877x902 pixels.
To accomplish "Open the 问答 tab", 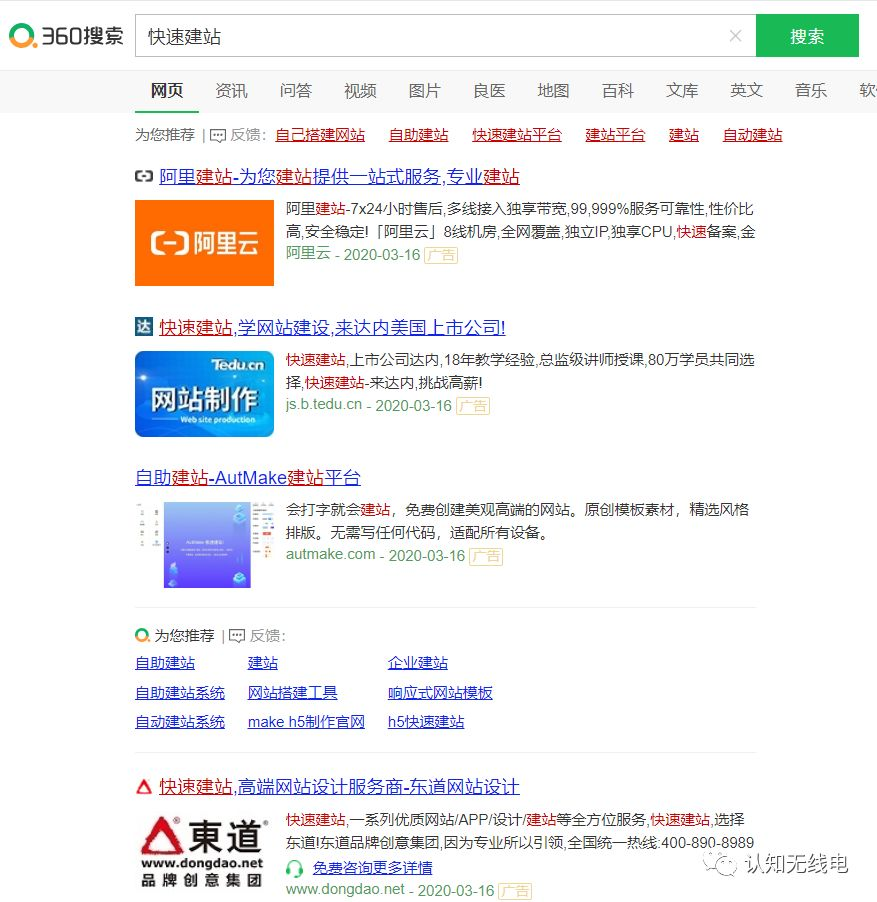I will (x=296, y=91).
